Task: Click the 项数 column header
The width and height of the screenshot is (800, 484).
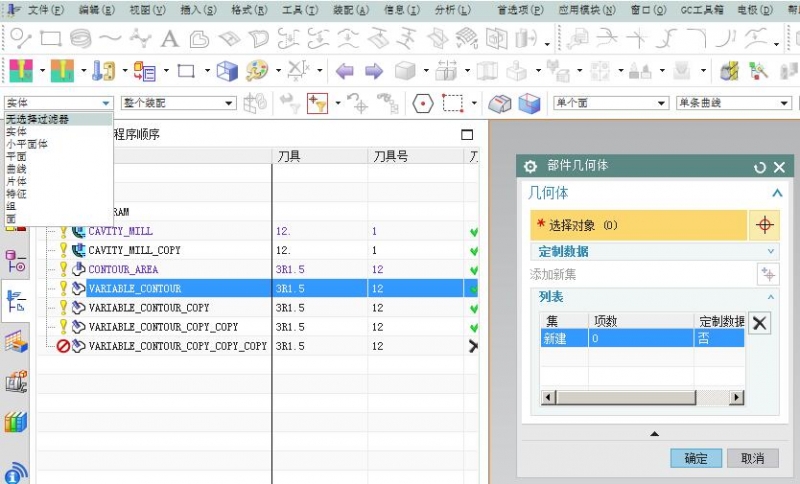Action: pyautogui.click(x=641, y=321)
